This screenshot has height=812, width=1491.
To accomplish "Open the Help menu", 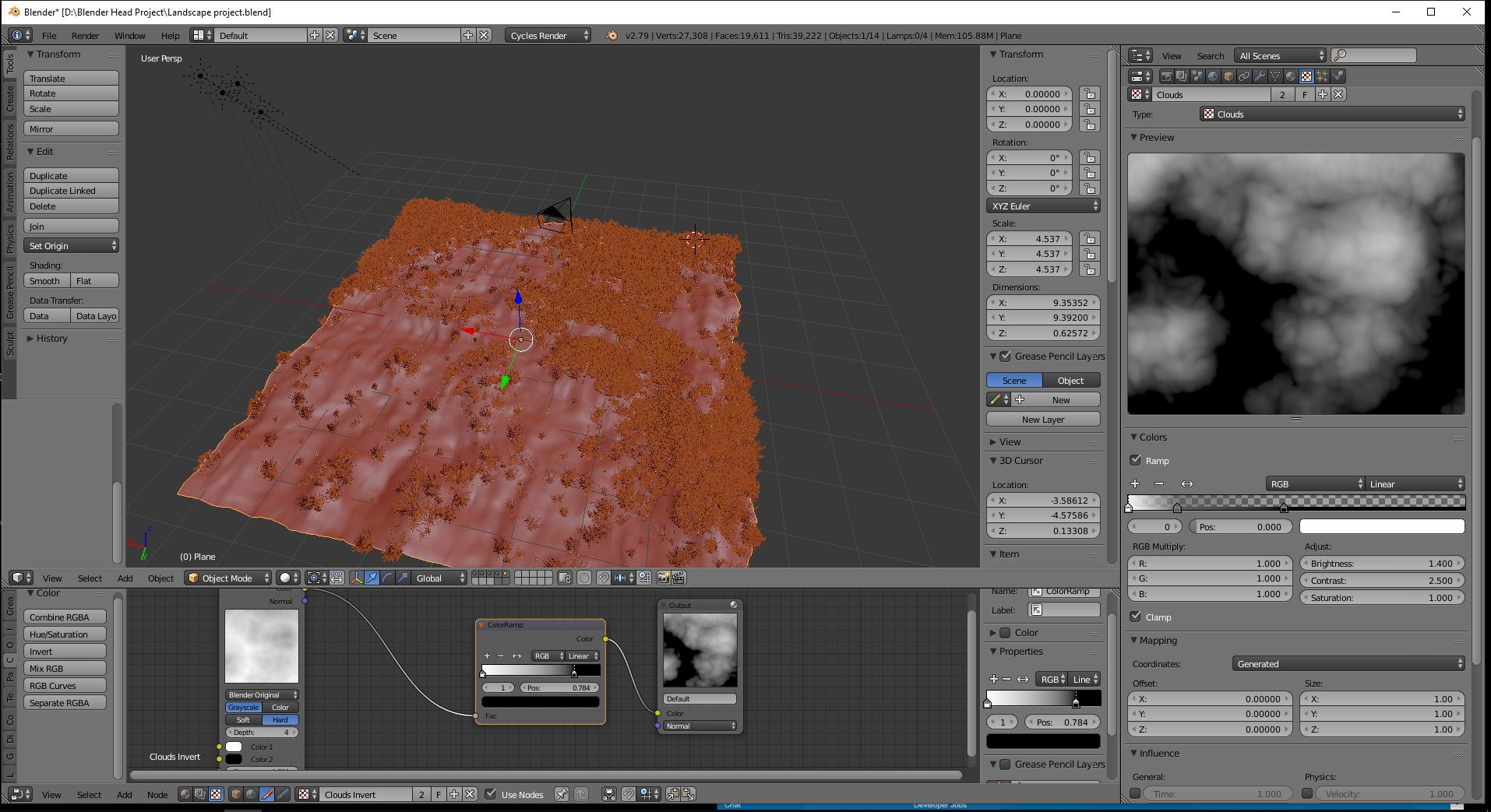I will [x=170, y=35].
